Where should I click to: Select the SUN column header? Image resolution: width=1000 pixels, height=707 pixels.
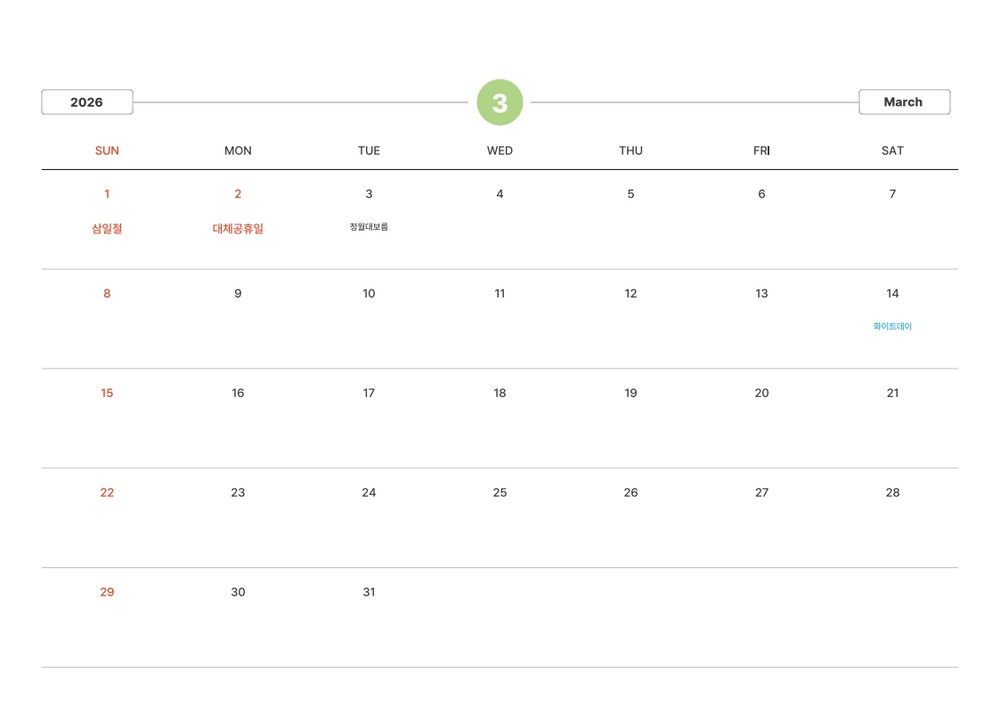(x=107, y=151)
